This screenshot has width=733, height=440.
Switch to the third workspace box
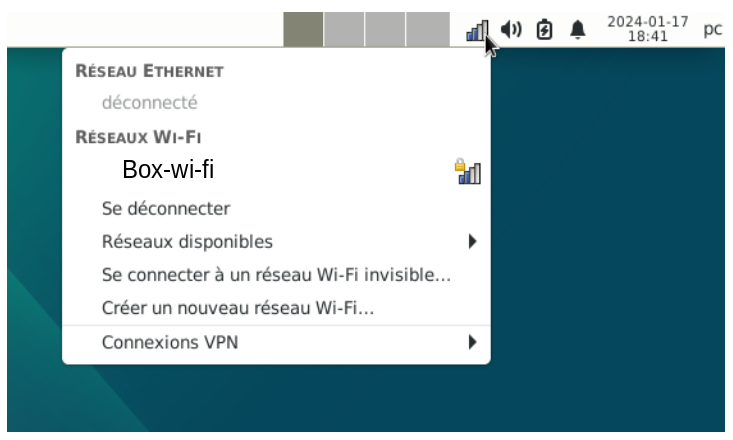(x=385, y=29)
